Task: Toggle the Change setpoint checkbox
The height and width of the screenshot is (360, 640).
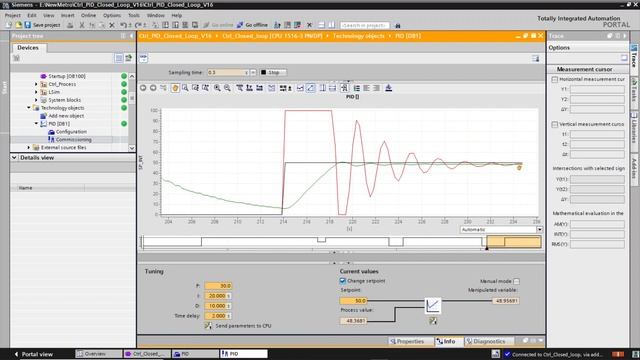Action: click(342, 281)
